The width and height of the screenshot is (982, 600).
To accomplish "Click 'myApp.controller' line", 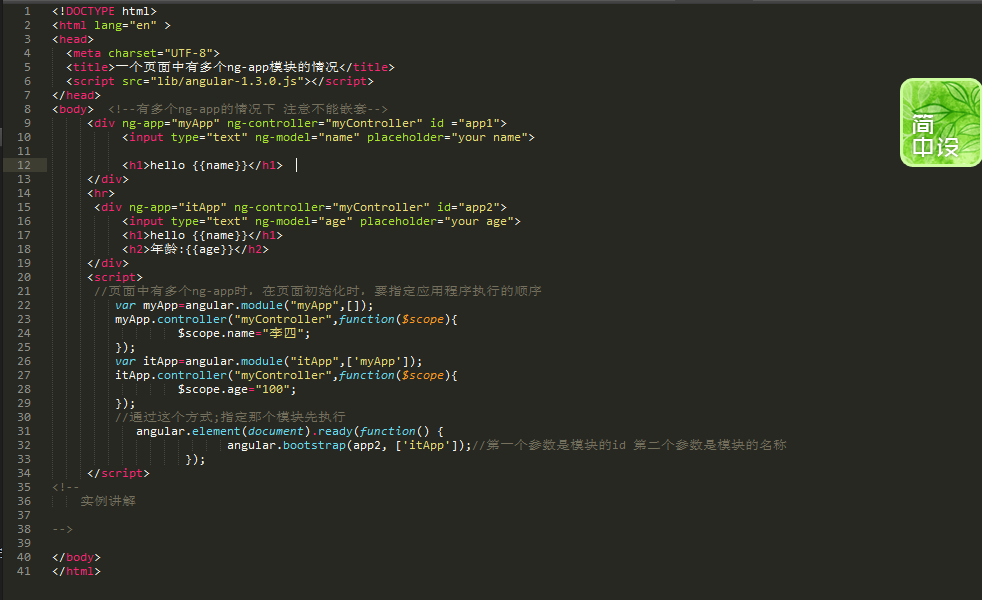I will pos(286,319).
